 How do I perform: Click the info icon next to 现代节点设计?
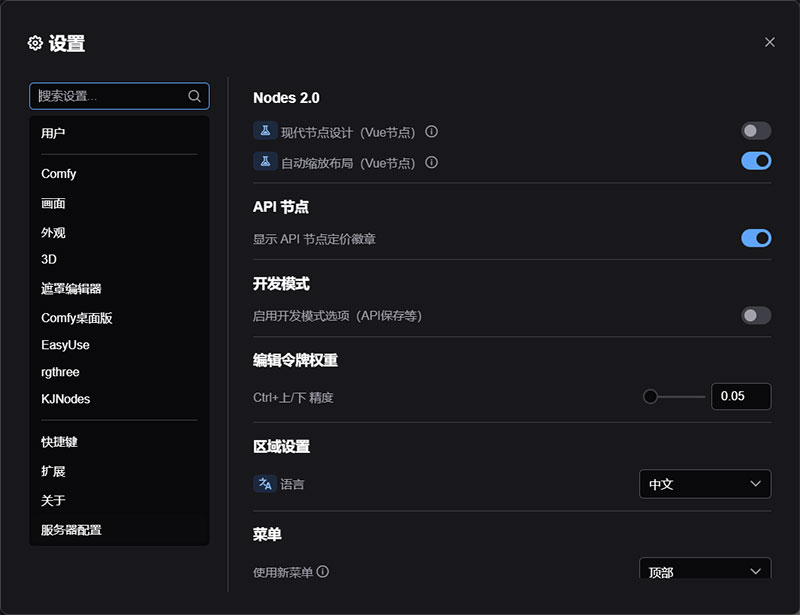point(432,132)
